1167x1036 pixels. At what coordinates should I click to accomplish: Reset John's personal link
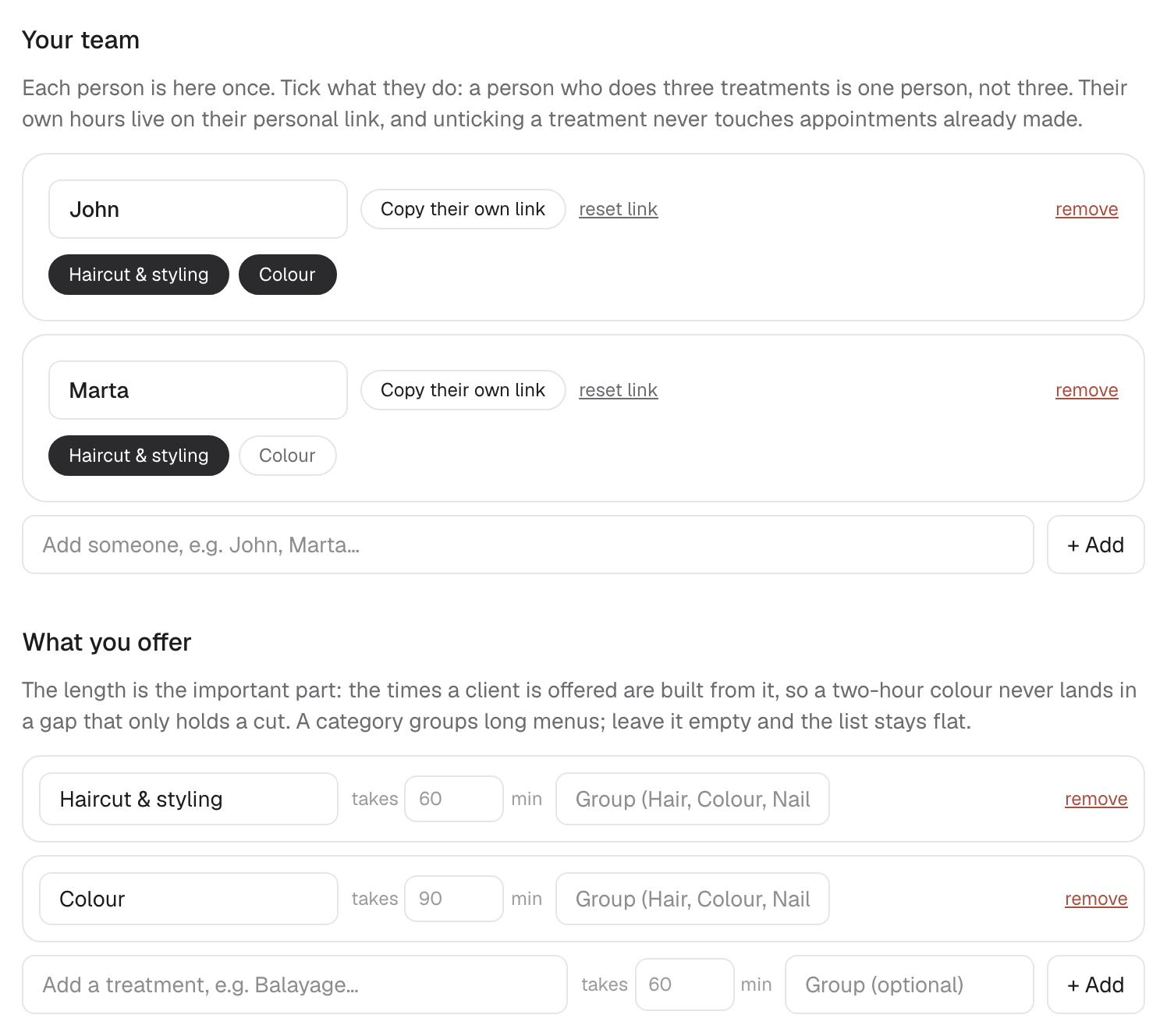[x=619, y=209]
